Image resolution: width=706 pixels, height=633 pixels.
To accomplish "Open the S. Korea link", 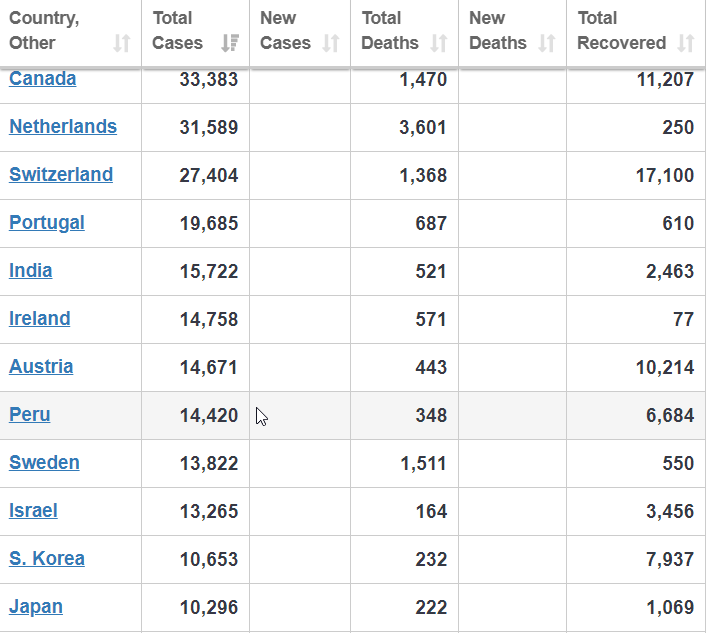I will coord(47,559).
